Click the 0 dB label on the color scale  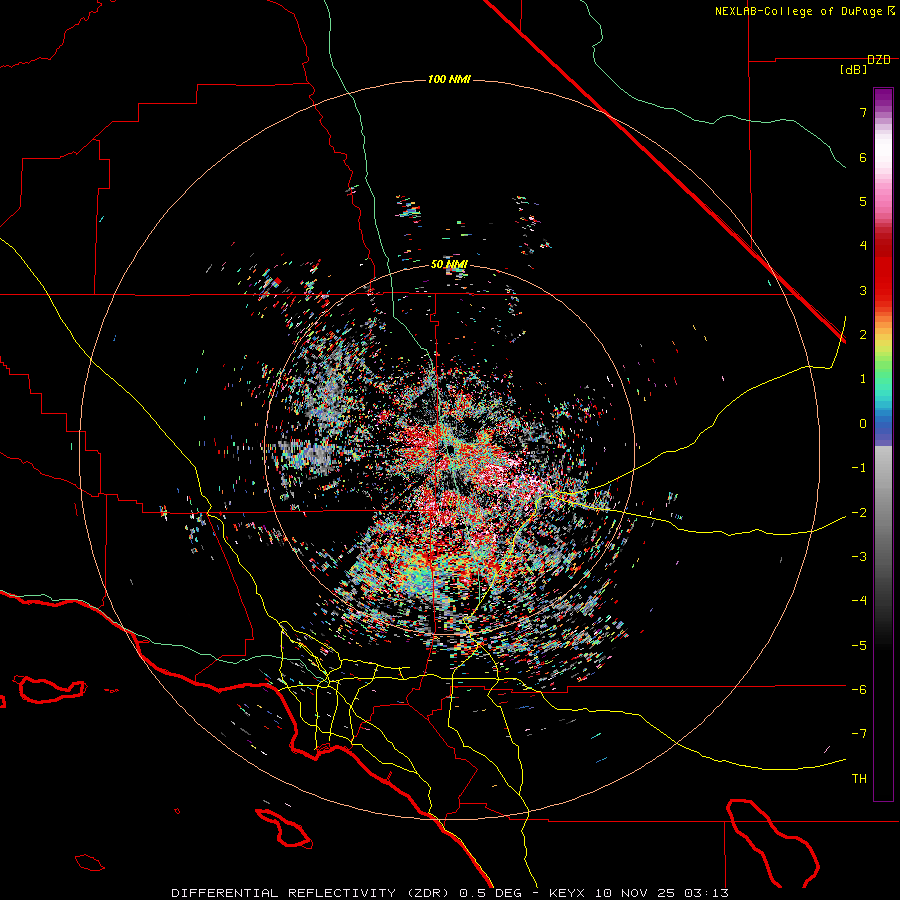(x=863, y=424)
